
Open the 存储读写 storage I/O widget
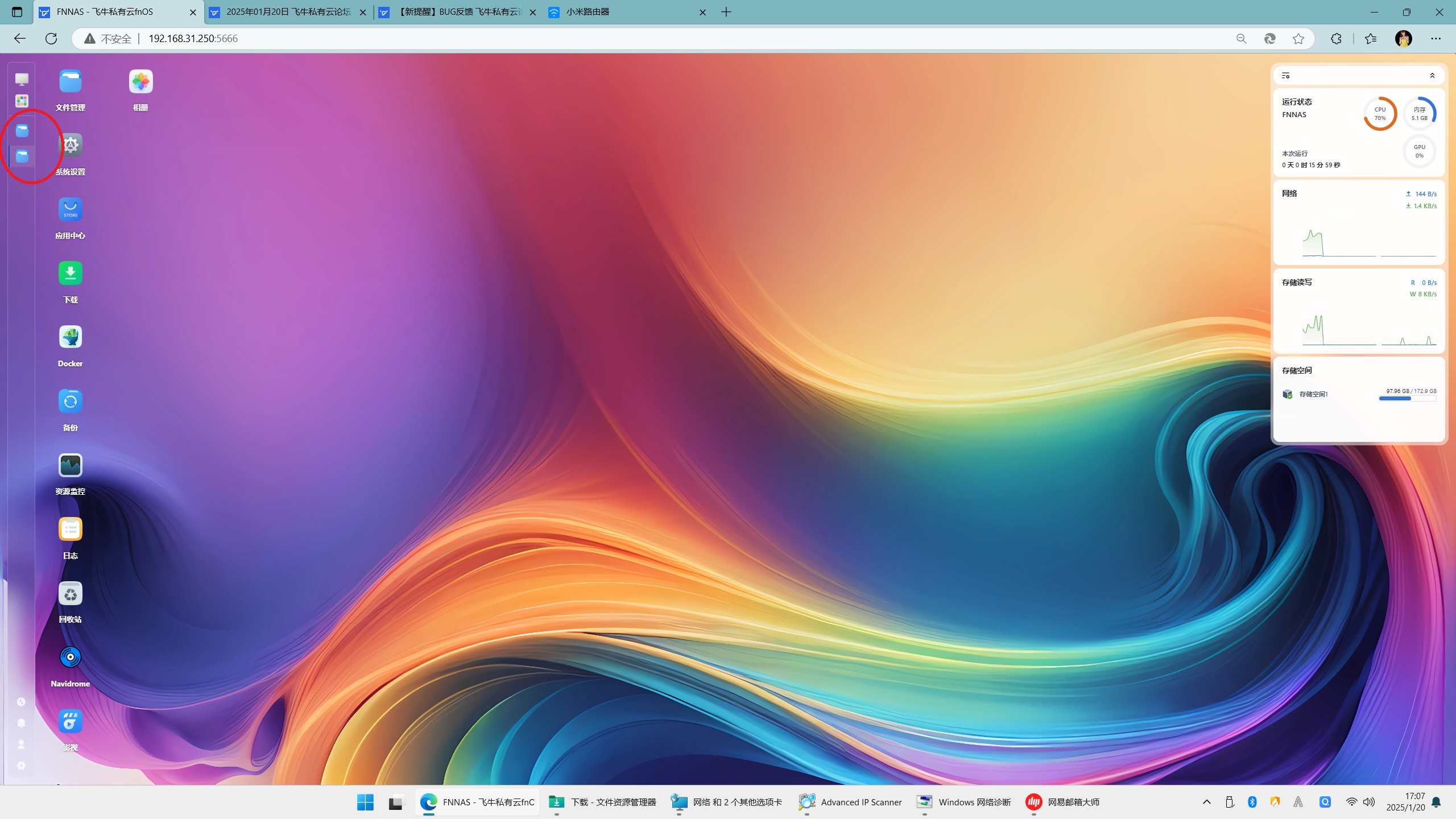click(1359, 311)
